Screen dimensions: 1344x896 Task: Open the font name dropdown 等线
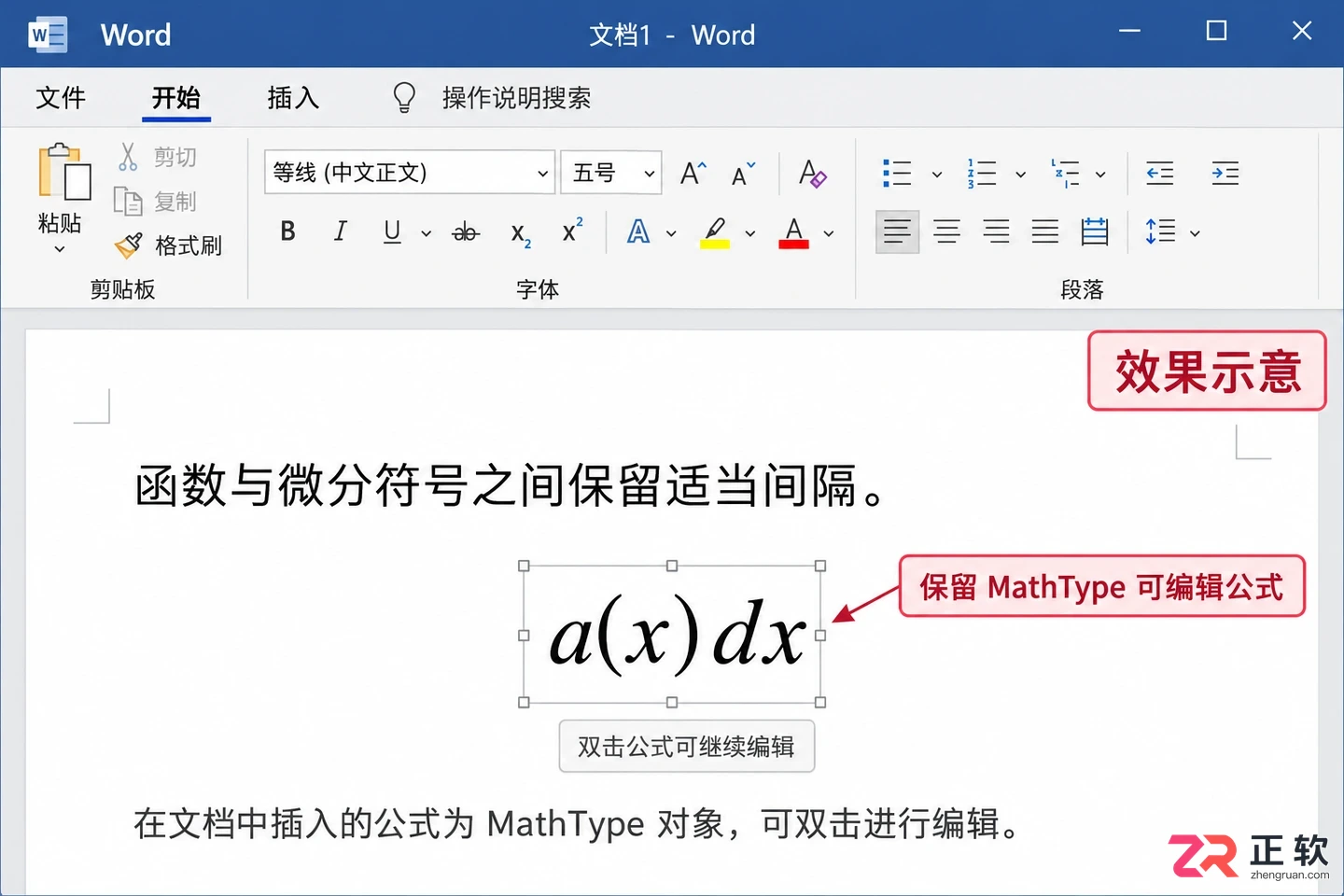point(410,173)
